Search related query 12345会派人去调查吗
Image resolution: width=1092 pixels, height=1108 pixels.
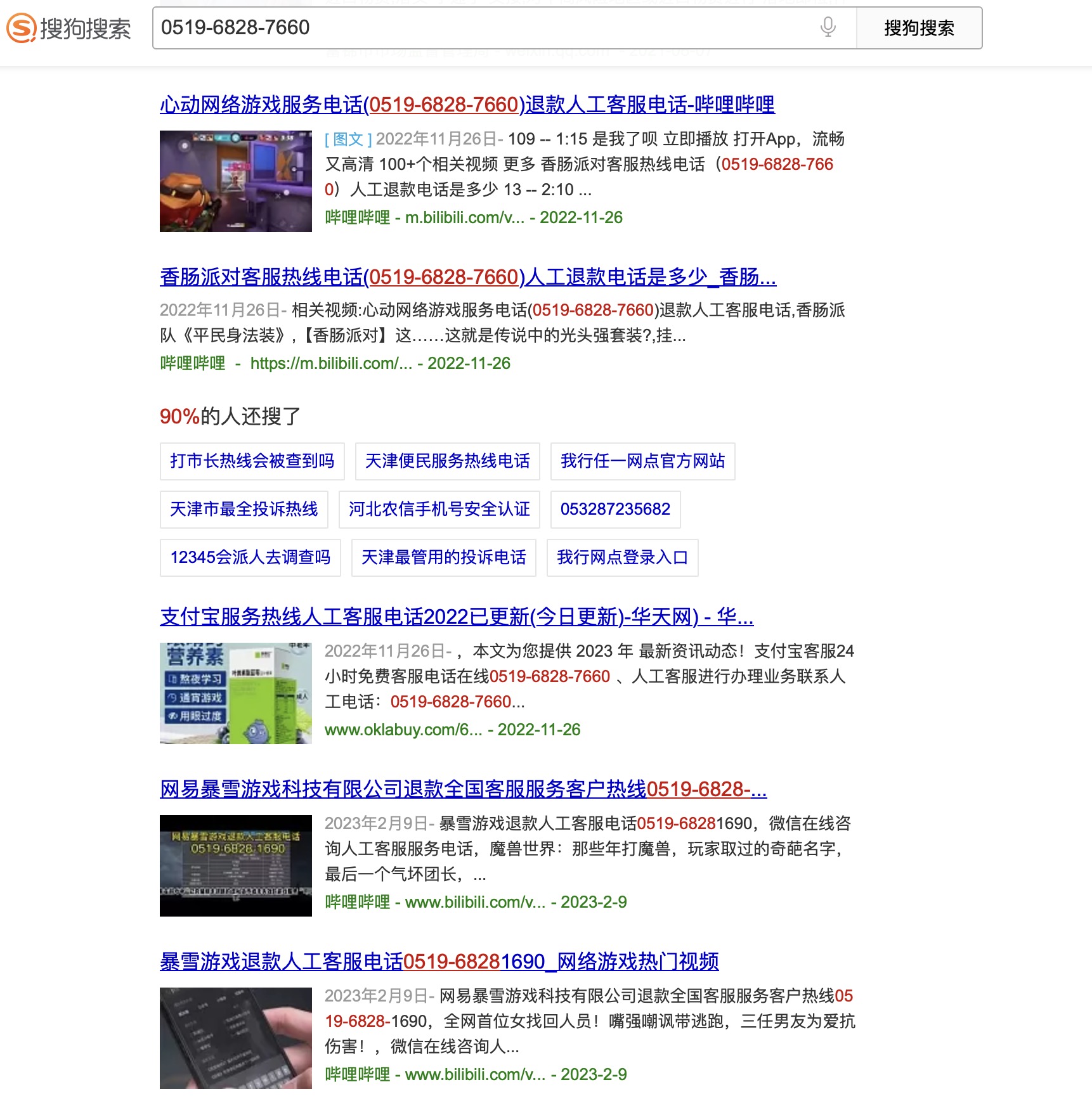pyautogui.click(x=250, y=558)
